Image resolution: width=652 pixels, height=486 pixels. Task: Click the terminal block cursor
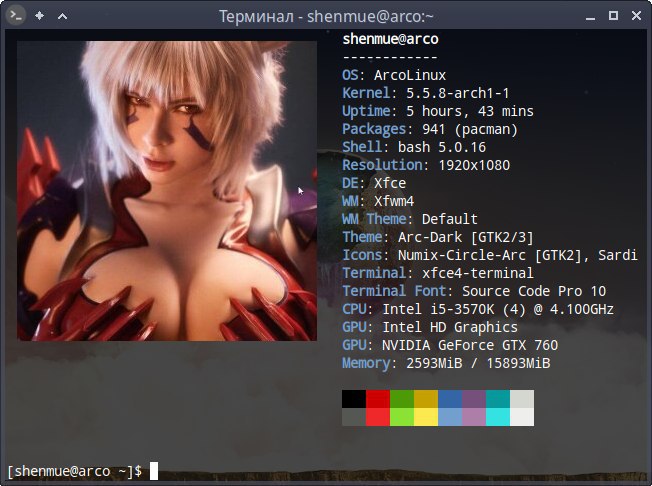pyautogui.click(x=154, y=471)
